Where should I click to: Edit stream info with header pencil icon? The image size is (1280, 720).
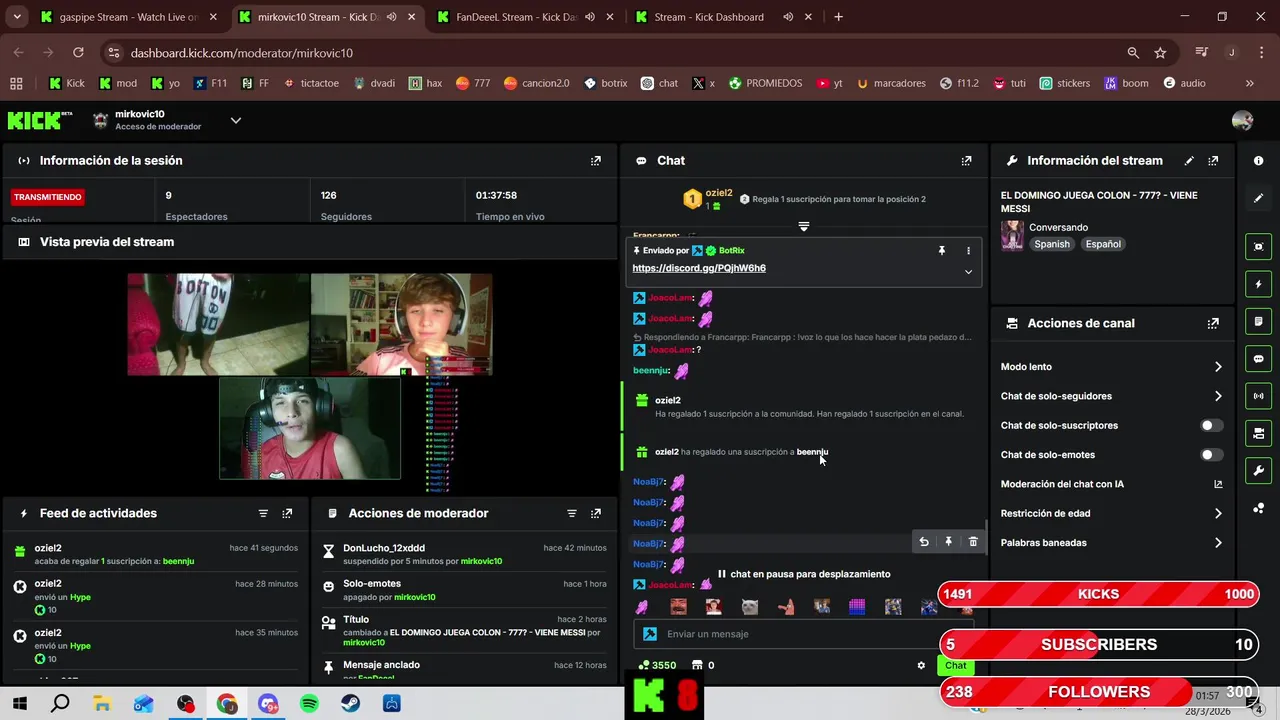tap(1189, 160)
